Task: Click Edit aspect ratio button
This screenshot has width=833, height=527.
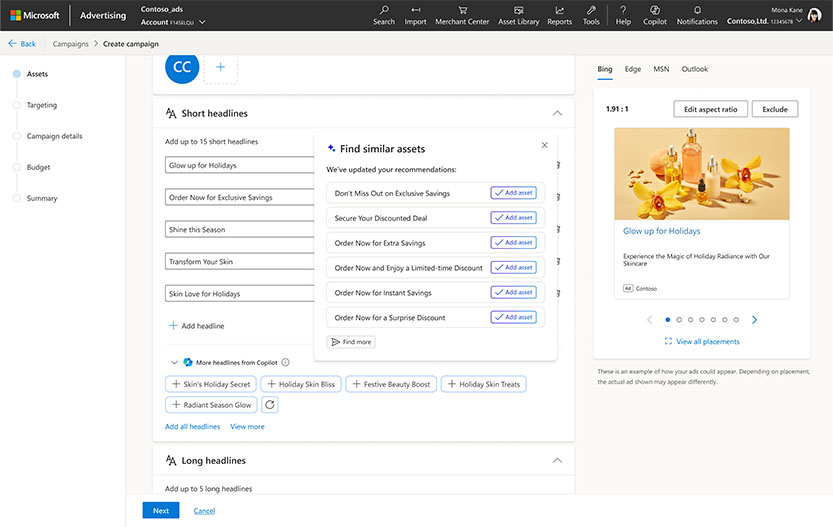Action: pos(711,109)
